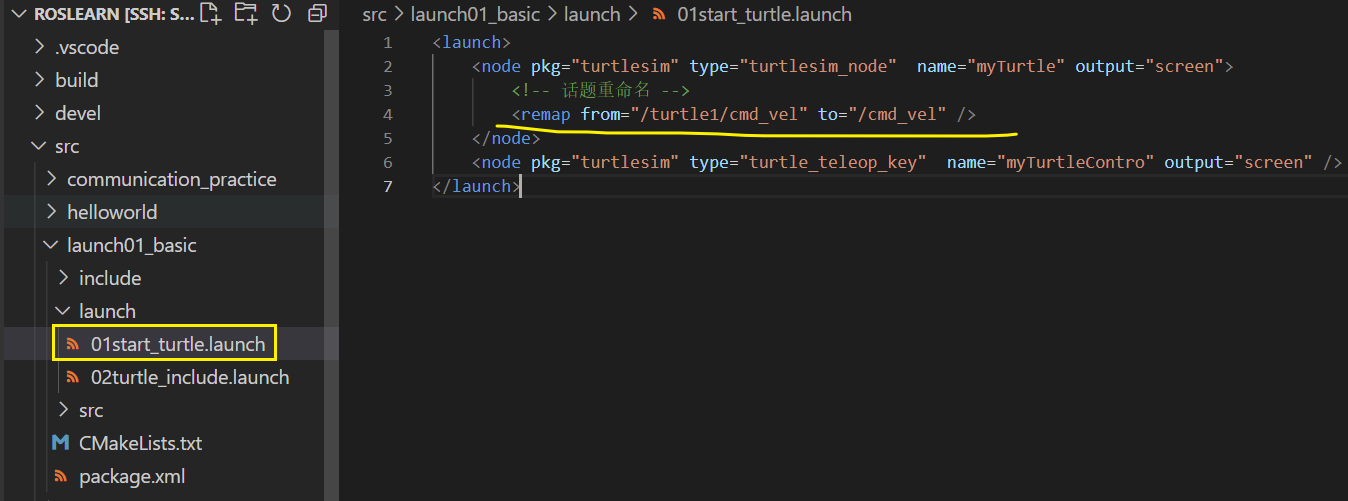Select the build folder label
Image resolution: width=1348 pixels, height=501 pixels.
click(77, 80)
